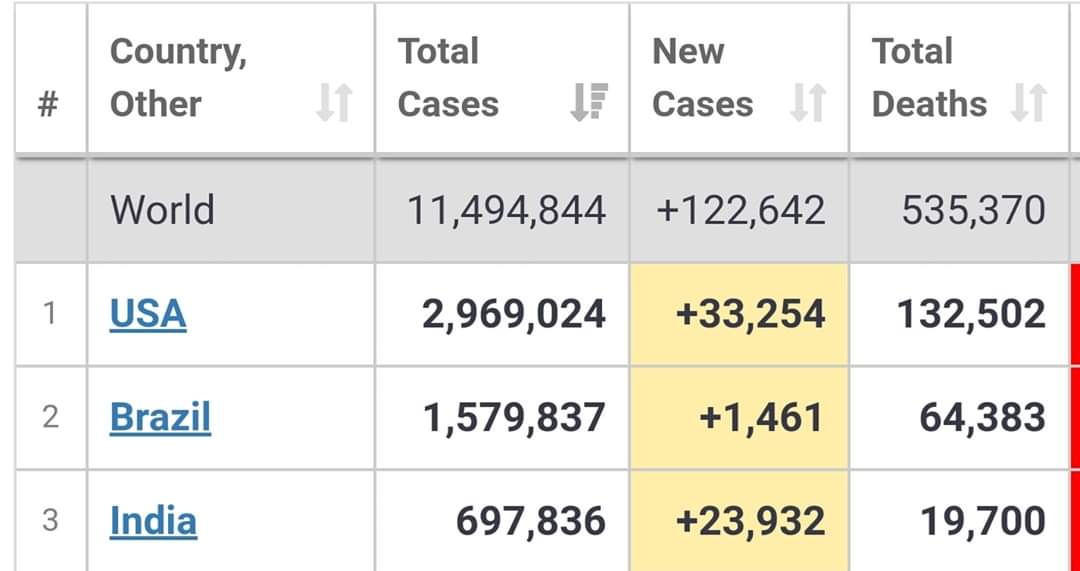Click the # column header
Screen dimensions: 1080x571
point(48,105)
